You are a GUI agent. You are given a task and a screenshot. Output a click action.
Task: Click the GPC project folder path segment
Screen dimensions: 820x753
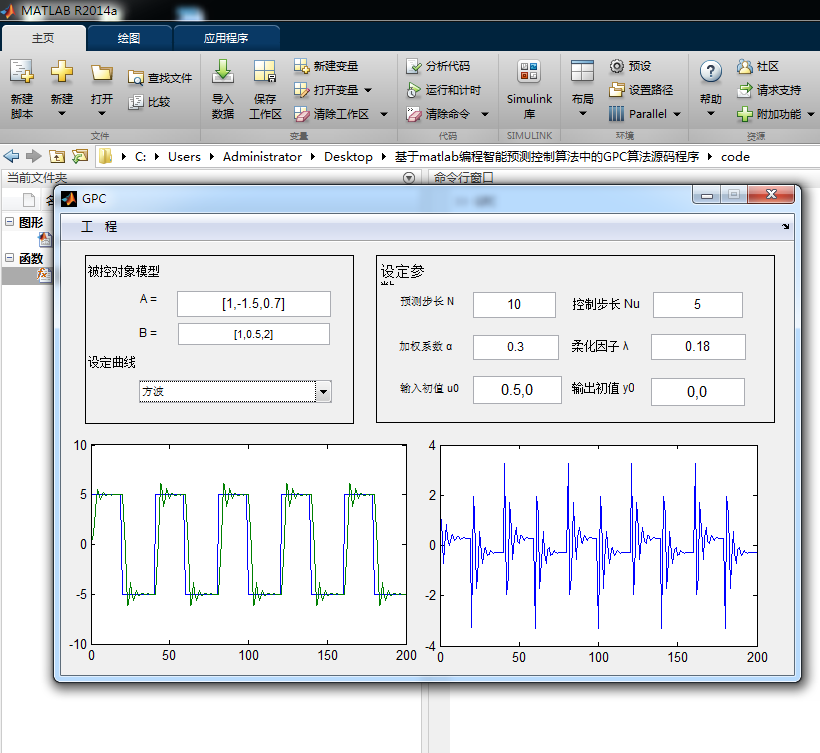coord(546,156)
